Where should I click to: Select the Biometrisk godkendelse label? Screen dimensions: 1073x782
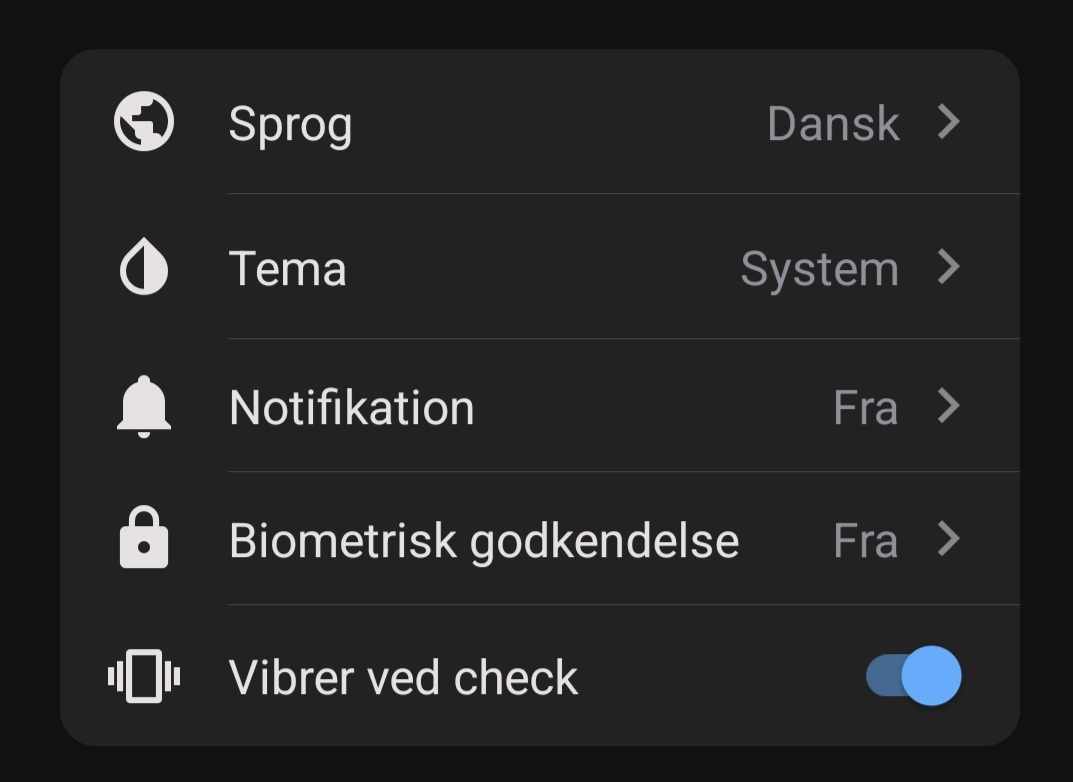(483, 541)
